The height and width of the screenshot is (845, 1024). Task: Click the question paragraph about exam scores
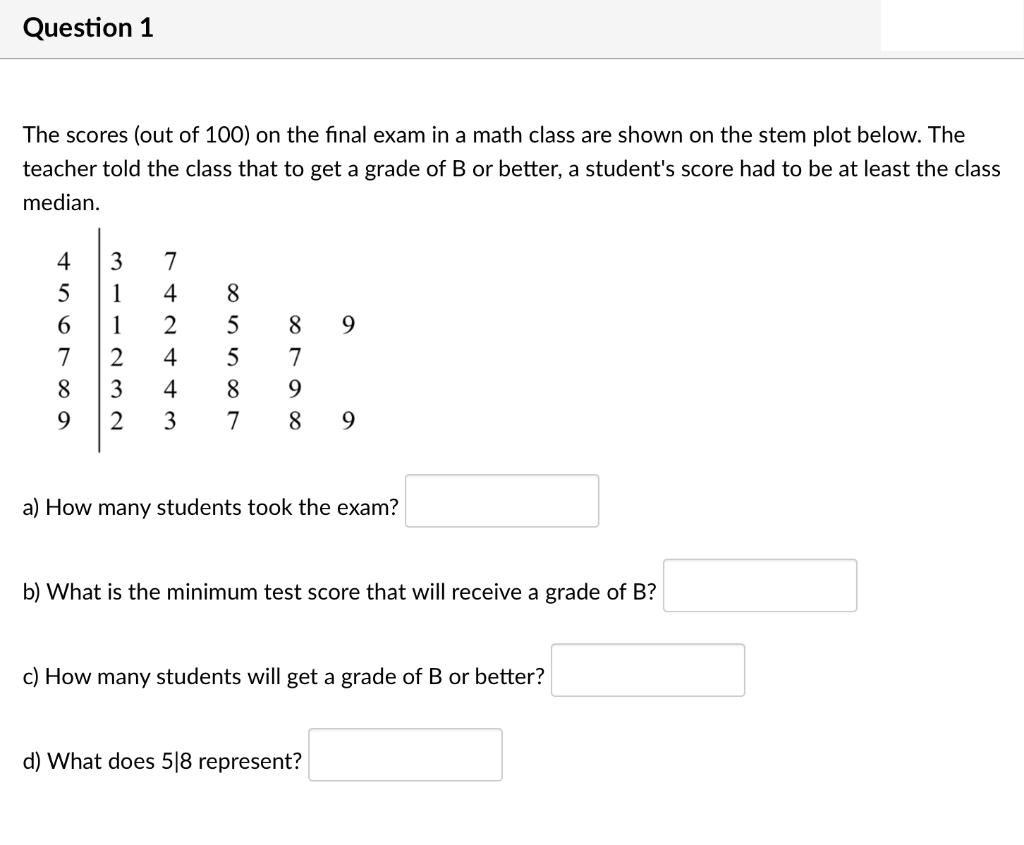[x=500, y=168]
